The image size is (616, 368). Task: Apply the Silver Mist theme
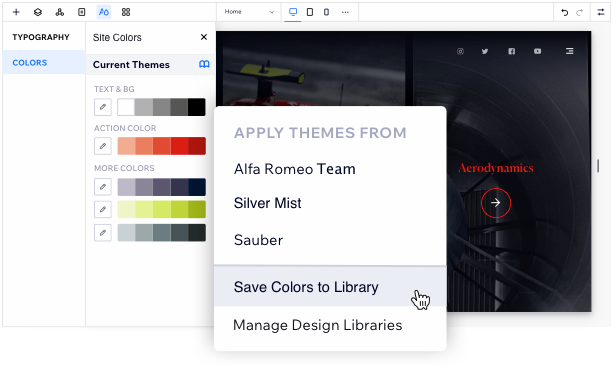(x=268, y=203)
